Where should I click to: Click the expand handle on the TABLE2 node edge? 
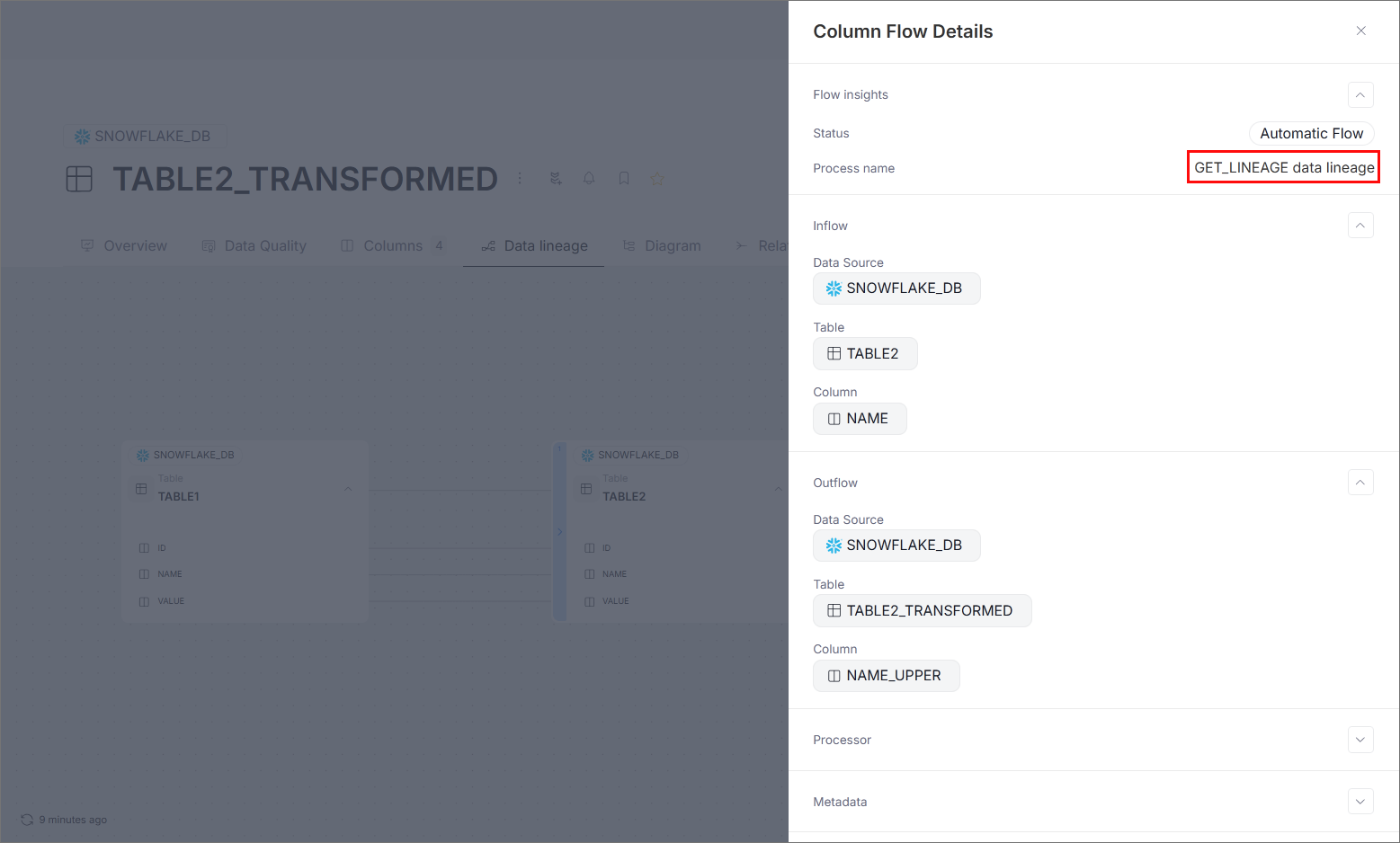coord(560,531)
